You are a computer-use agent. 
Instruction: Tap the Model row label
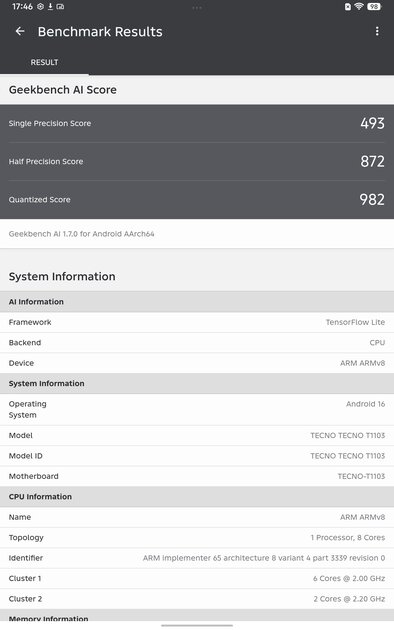pos(20,436)
